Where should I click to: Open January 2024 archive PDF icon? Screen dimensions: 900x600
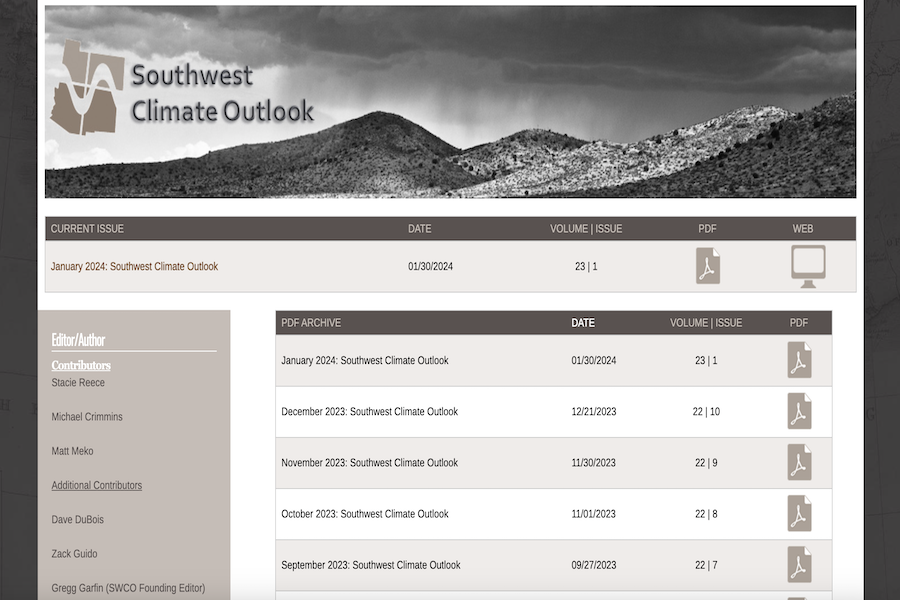point(799,360)
